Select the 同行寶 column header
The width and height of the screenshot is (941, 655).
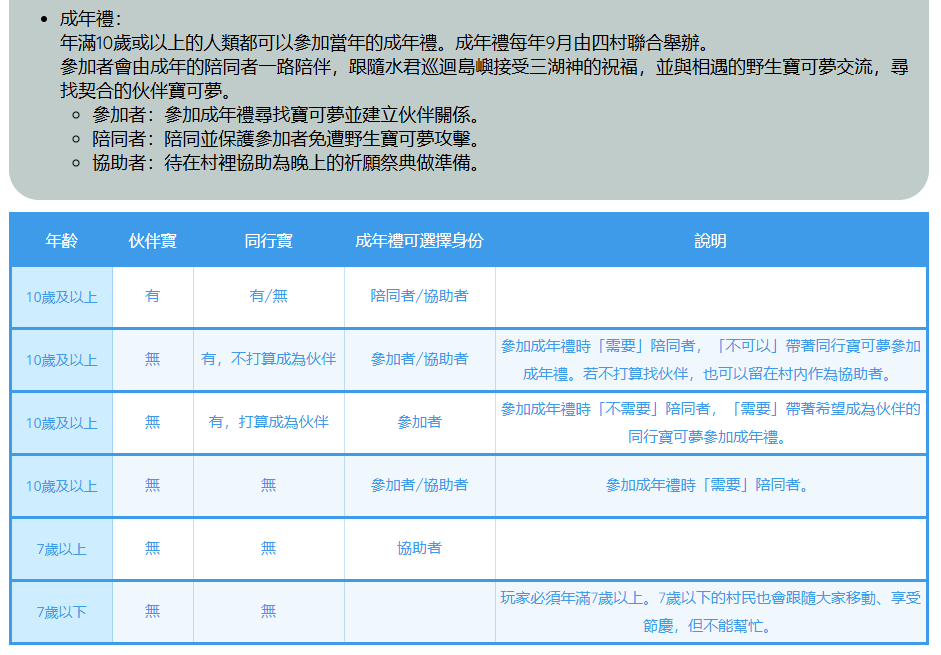click(268, 241)
